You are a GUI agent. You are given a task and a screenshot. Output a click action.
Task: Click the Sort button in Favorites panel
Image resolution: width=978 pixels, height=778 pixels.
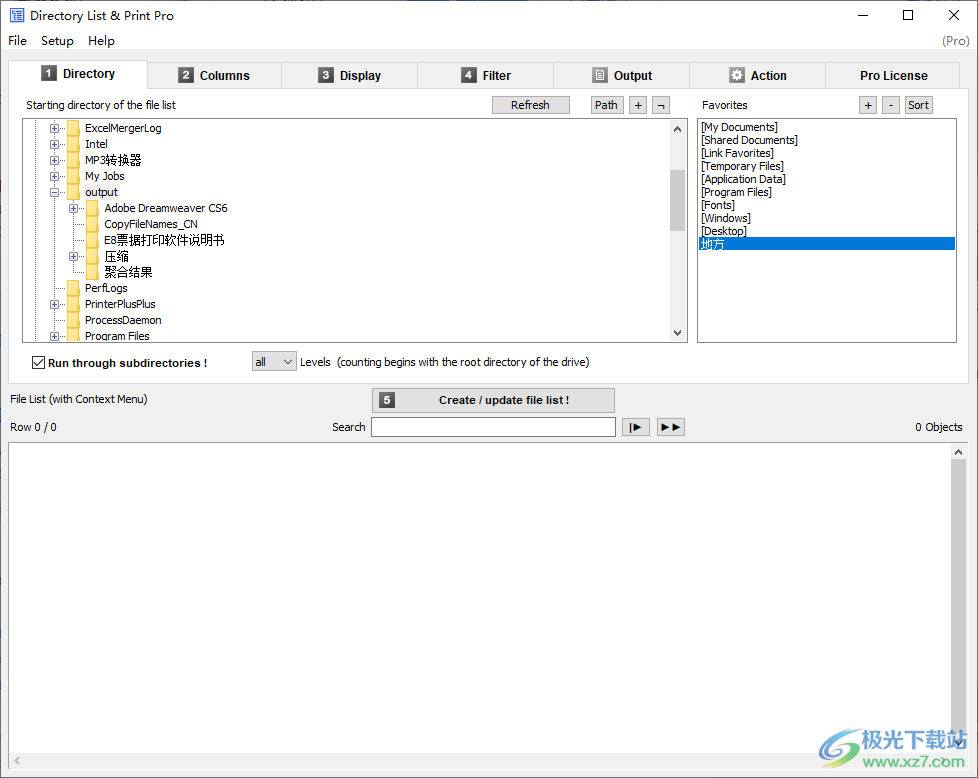click(x=918, y=104)
